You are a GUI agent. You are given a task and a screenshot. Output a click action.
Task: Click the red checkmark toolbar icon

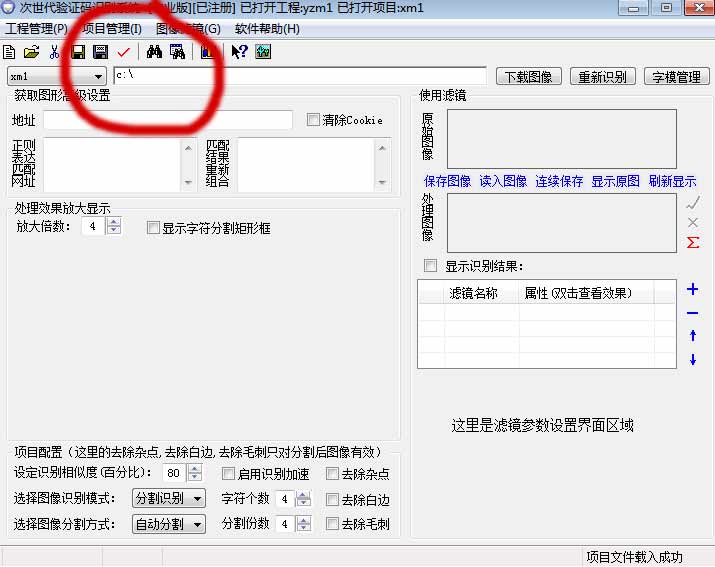pos(123,52)
